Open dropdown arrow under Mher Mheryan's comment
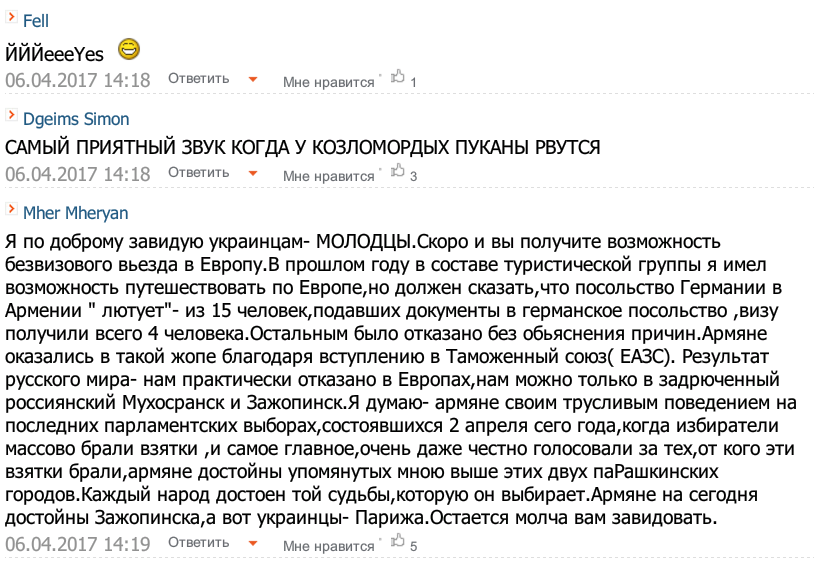This screenshot has height=566, width=814. click(x=253, y=544)
